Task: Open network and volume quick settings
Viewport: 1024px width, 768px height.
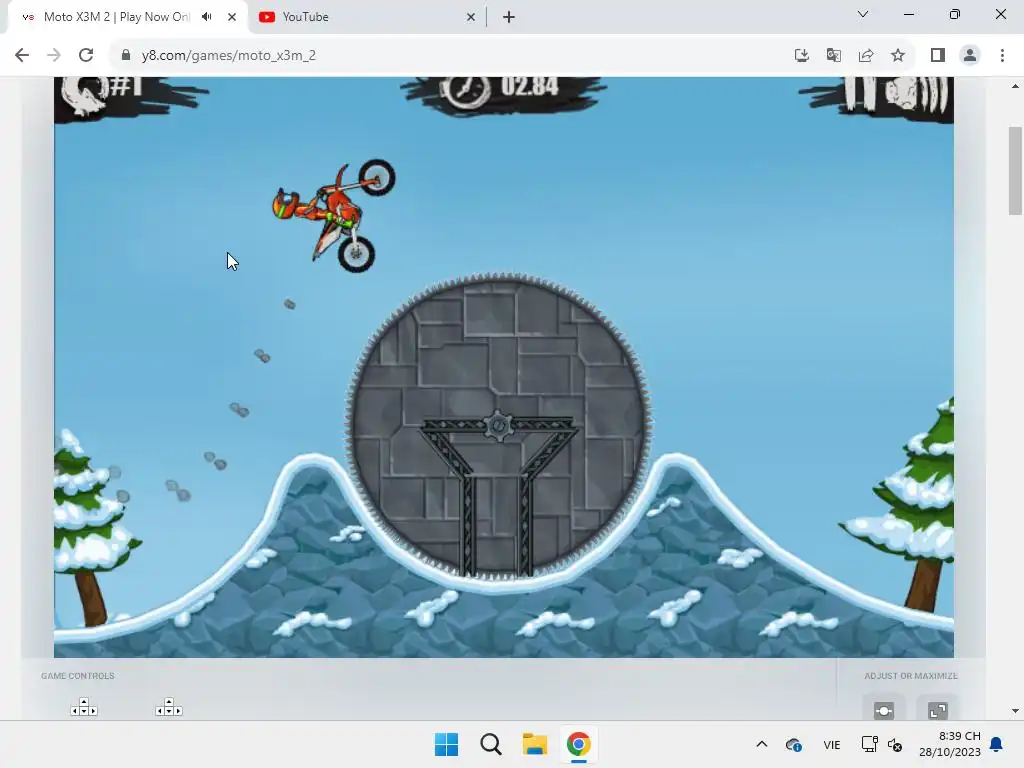Action: 882,744
